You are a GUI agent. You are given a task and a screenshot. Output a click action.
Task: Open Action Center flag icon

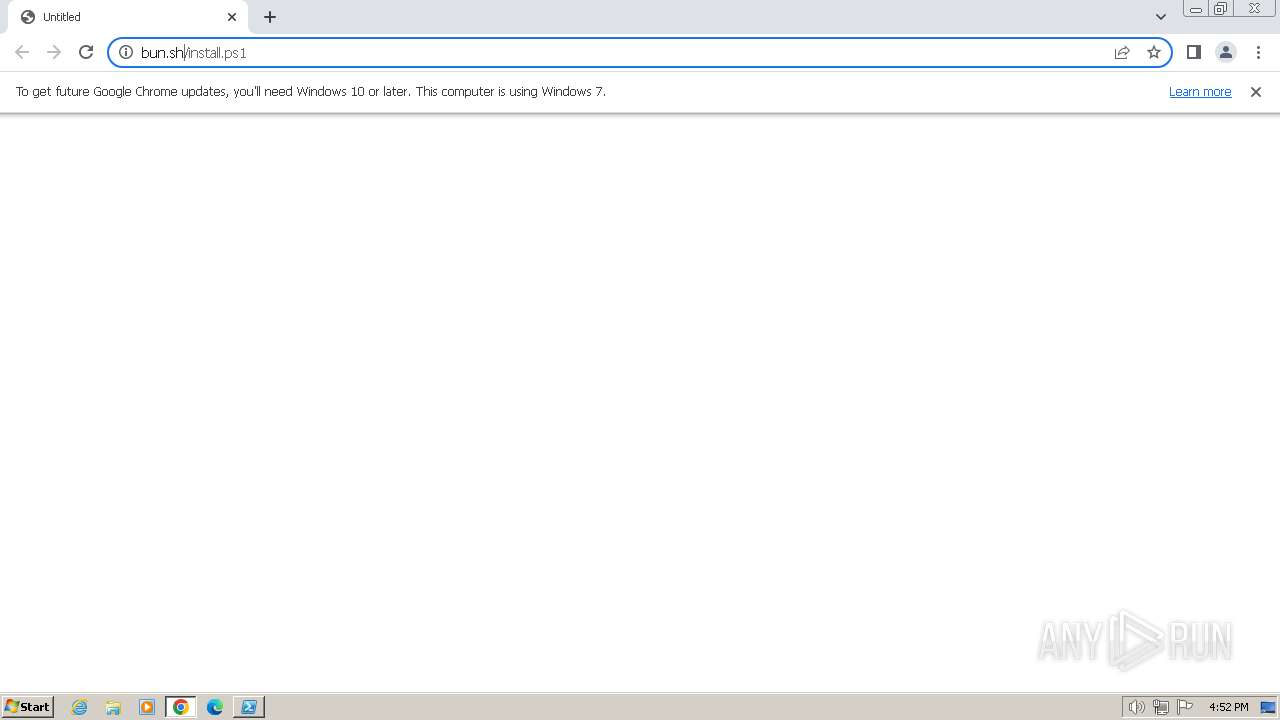pyautogui.click(x=1185, y=707)
